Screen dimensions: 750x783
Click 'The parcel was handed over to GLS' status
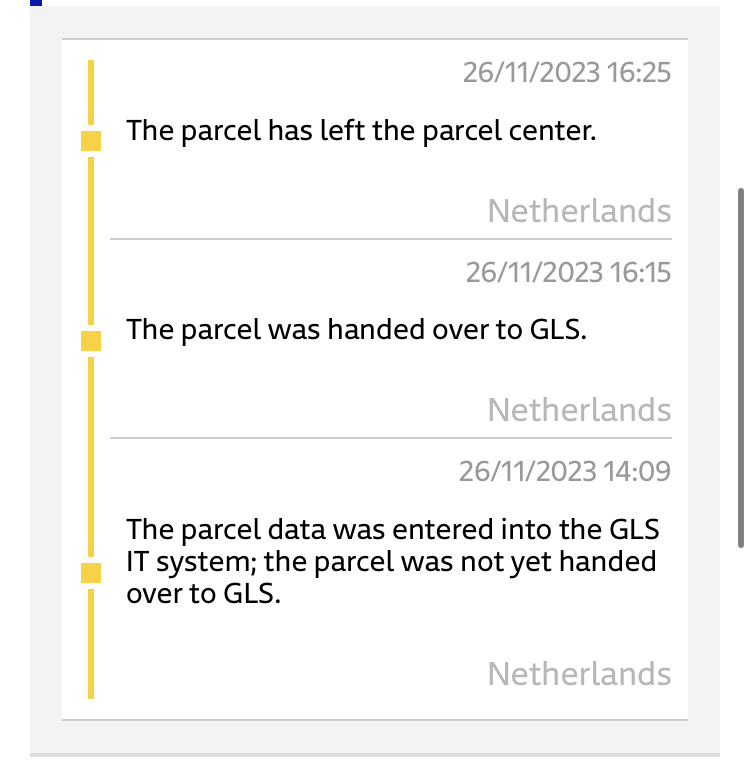[356, 329]
